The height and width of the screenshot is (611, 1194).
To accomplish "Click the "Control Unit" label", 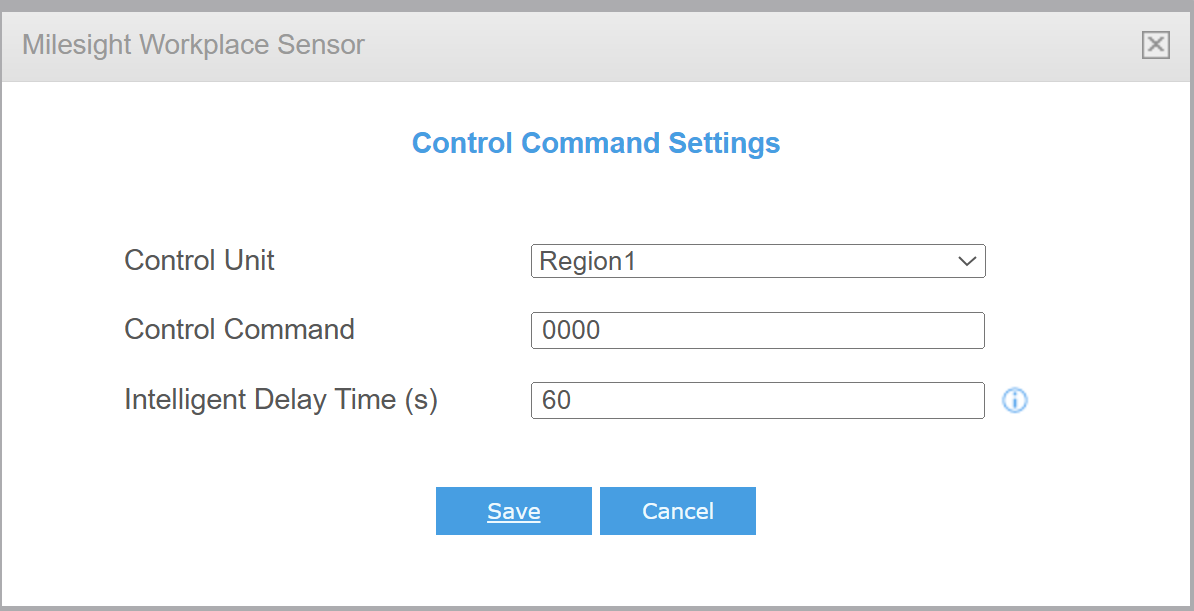I will (199, 261).
